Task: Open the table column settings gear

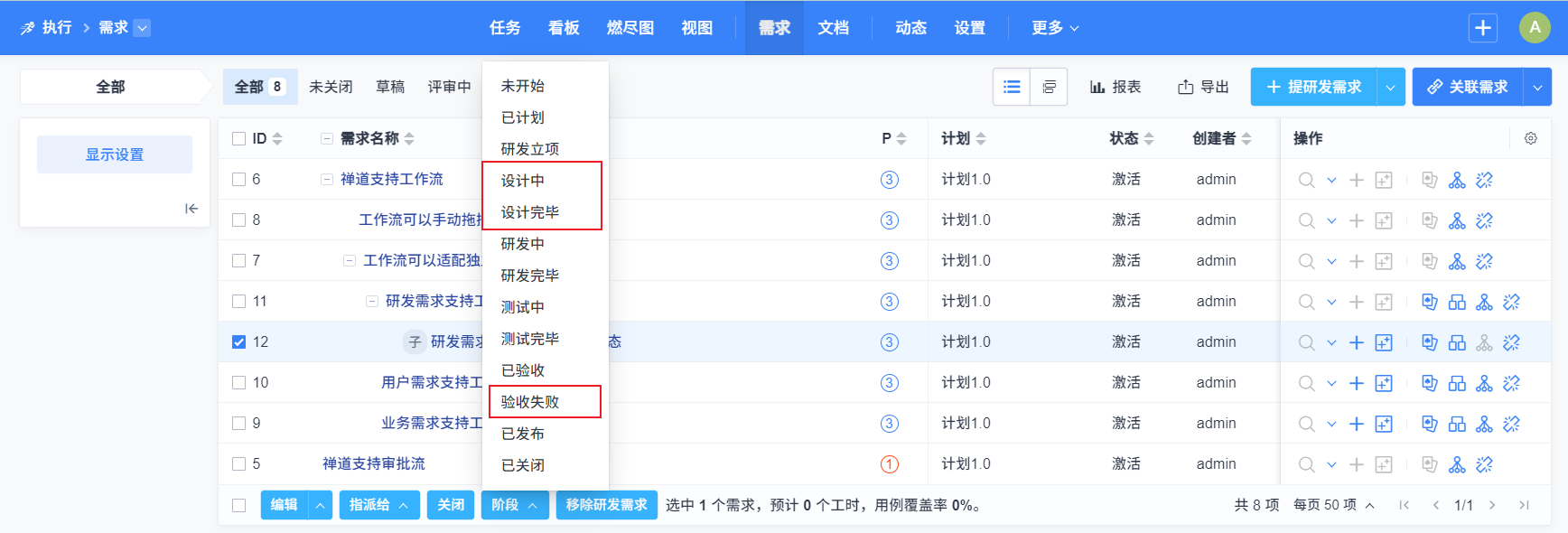Action: (1530, 138)
